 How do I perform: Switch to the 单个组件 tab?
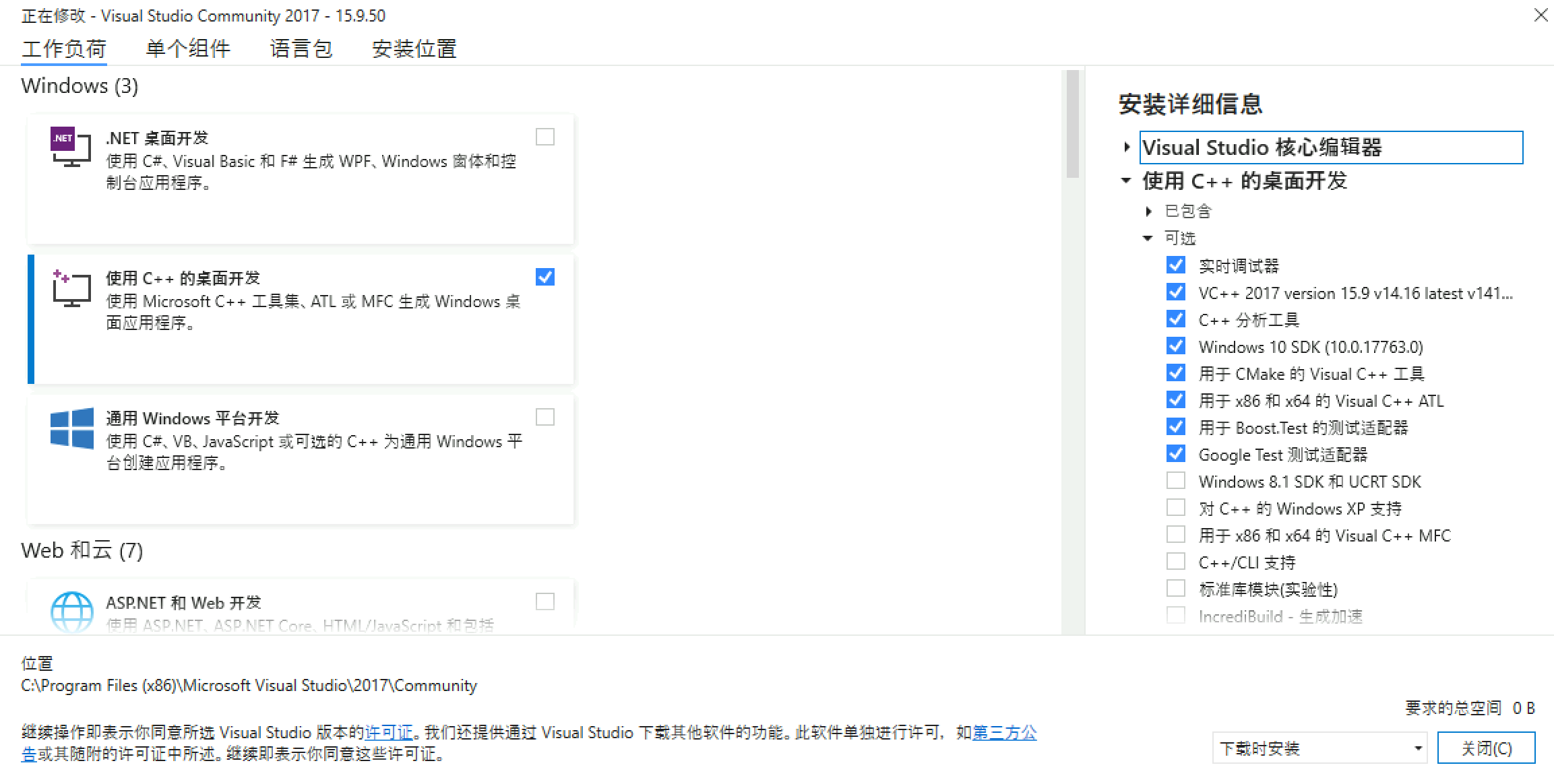pos(188,48)
